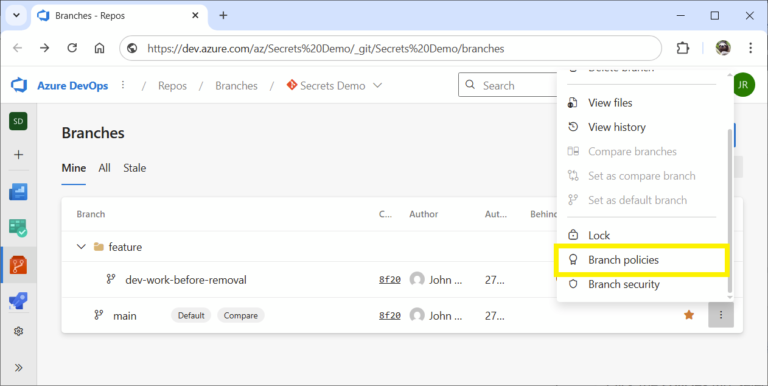This screenshot has height=386, width=768.
Task: Click the Default badge on main
Action: [x=191, y=315]
